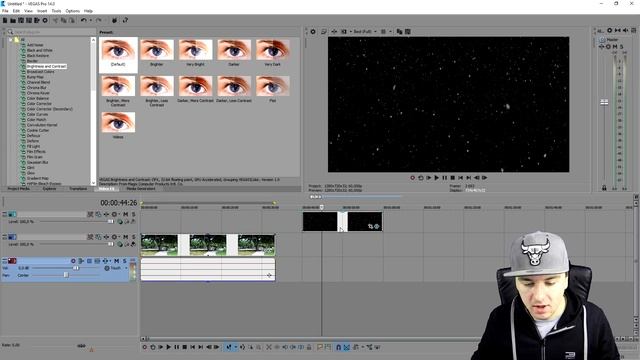
Task: Select Brightness and Contrast effect
Action: pyautogui.click(x=46, y=66)
